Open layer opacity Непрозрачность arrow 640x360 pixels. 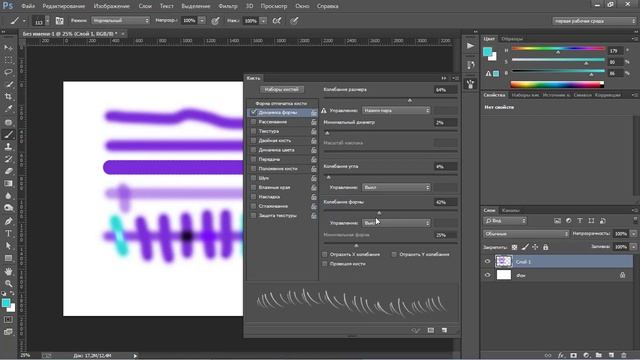tap(633, 234)
